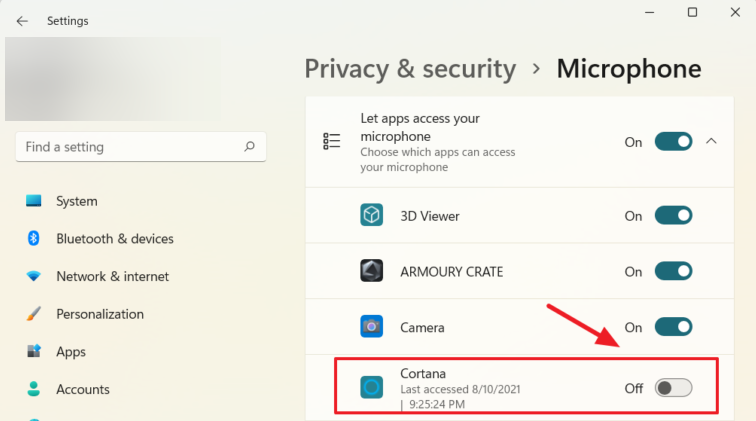Click the Cortana app icon
This screenshot has height=421, width=756.
coord(371,387)
